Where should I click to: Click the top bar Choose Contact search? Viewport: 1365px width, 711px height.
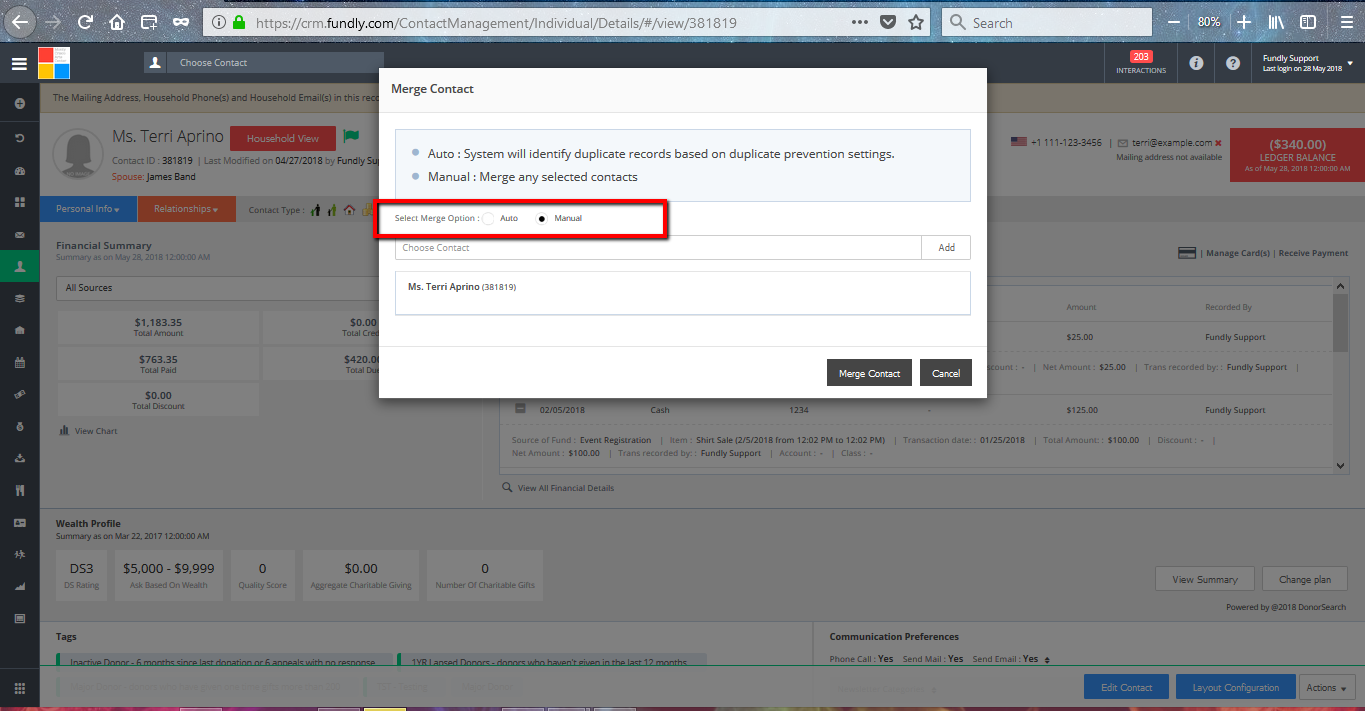[275, 63]
